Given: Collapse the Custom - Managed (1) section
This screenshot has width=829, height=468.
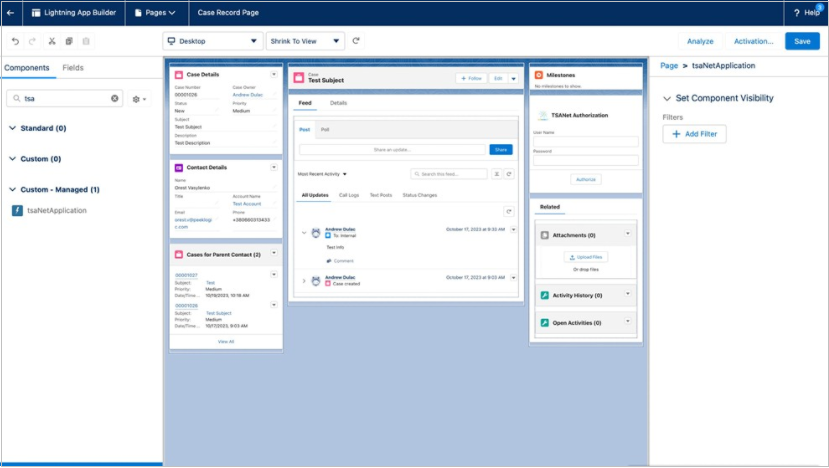Looking at the screenshot, I should pyautogui.click(x=11, y=189).
